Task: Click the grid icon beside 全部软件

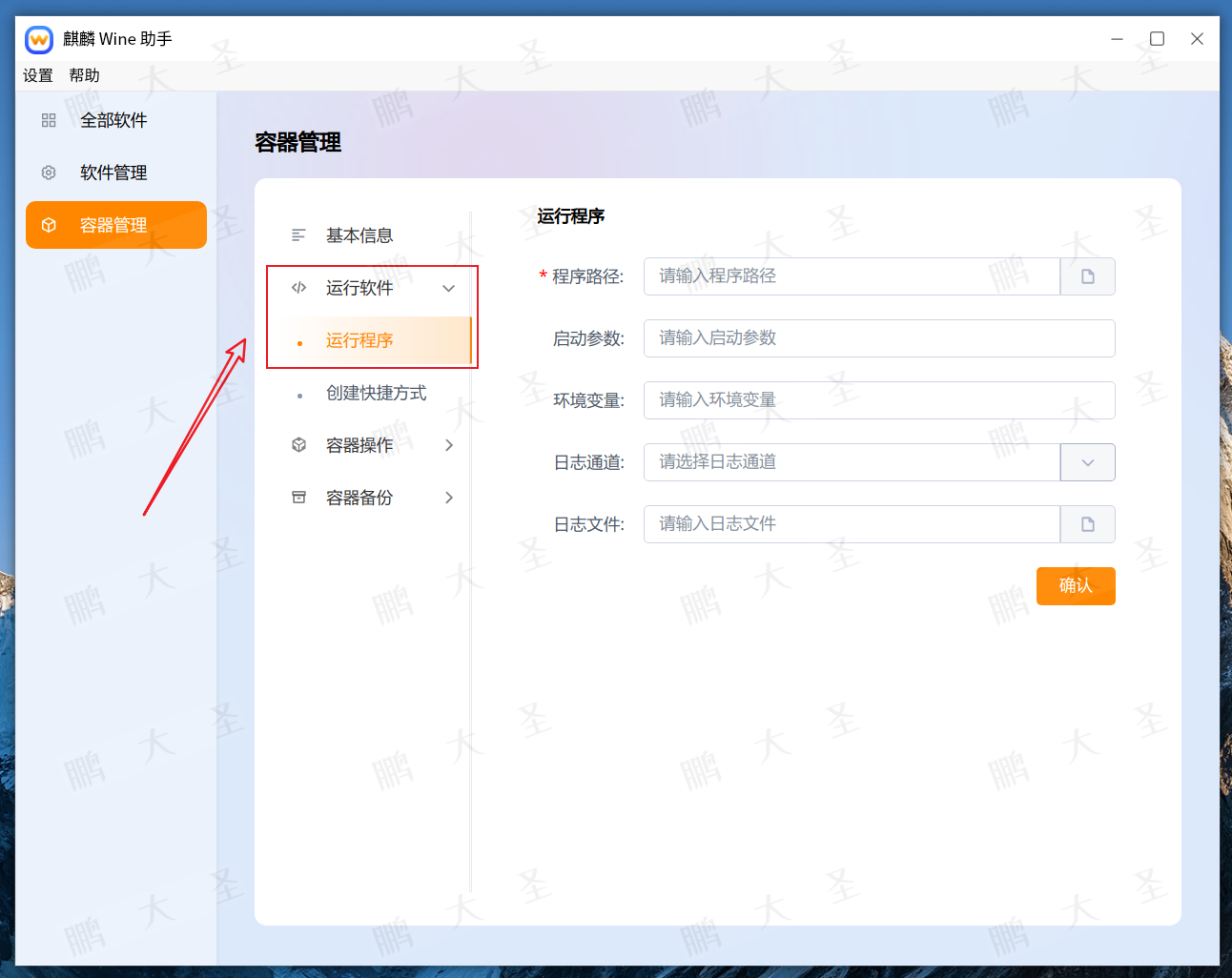Action: coord(49,120)
